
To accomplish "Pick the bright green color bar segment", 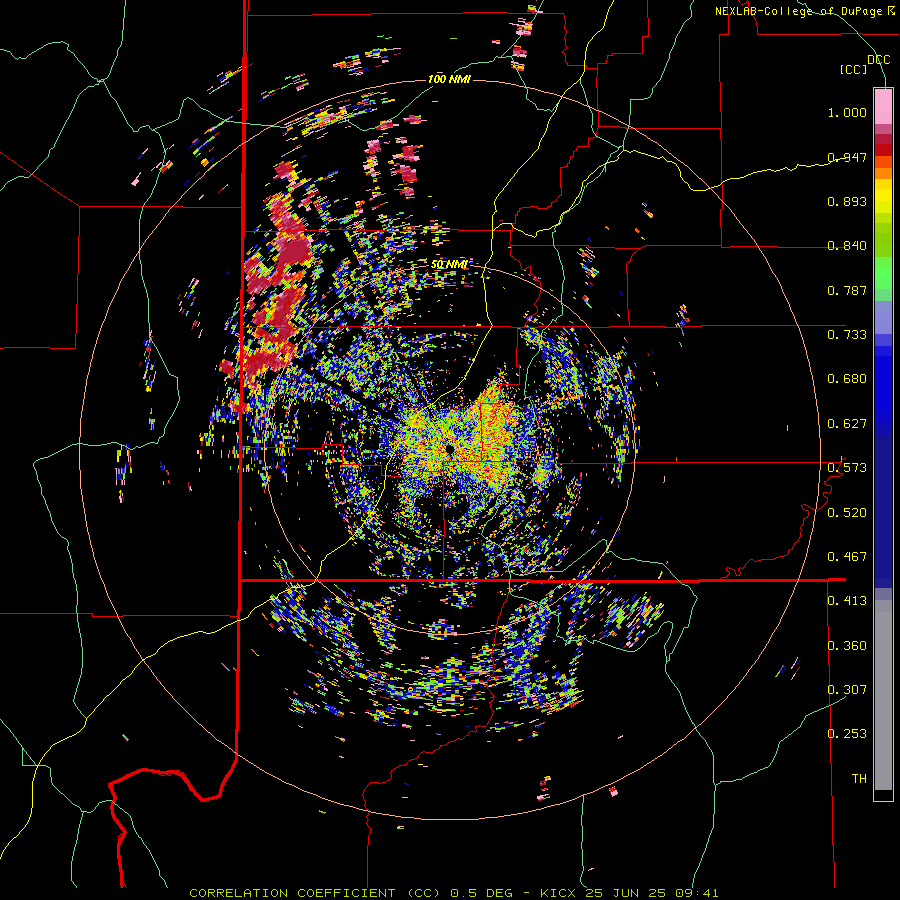I will coord(883,274).
